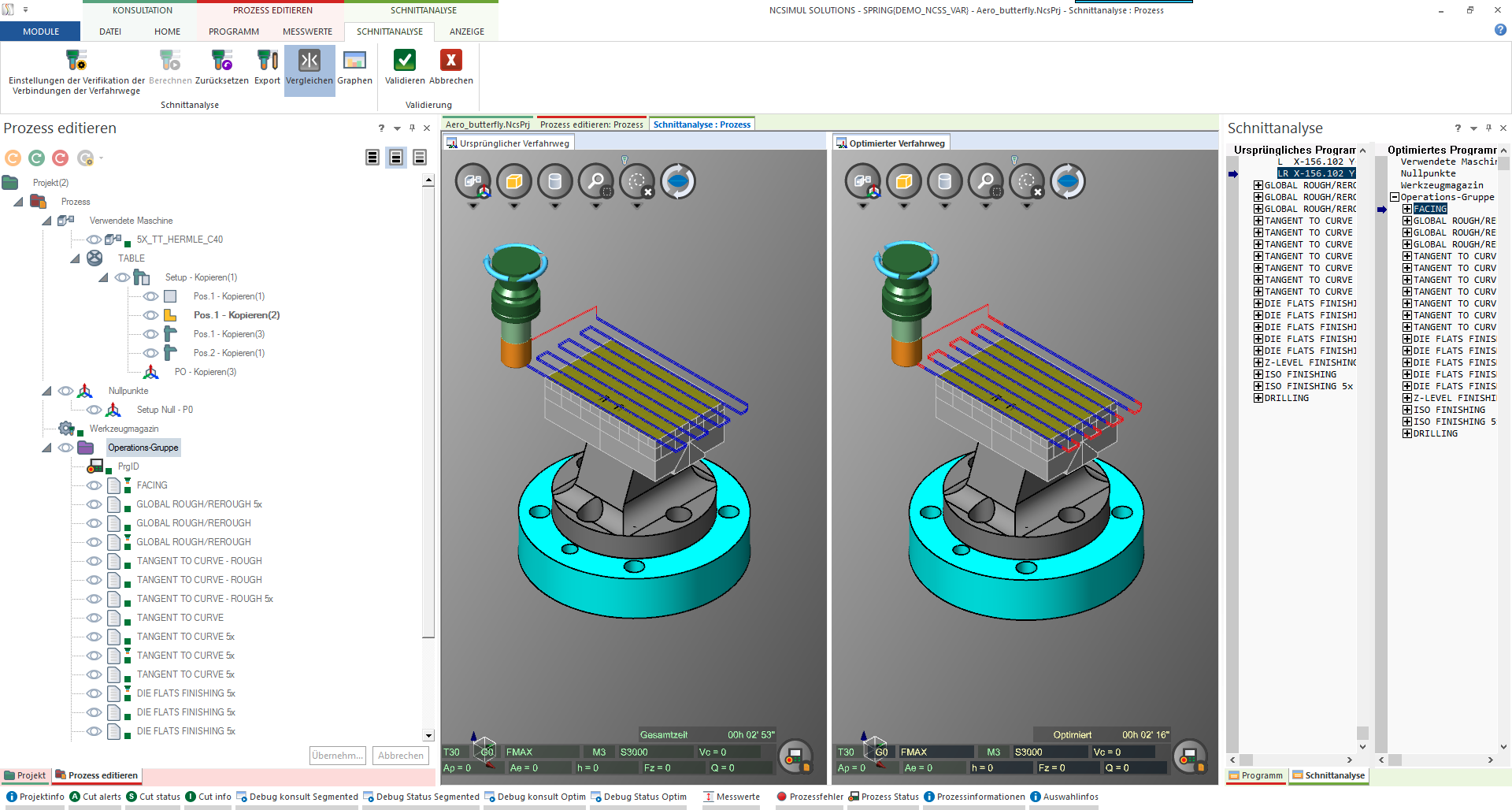This screenshot has height=810, width=1512.
Task: Click the Abbrechen button below process tree
Action: 400,756
